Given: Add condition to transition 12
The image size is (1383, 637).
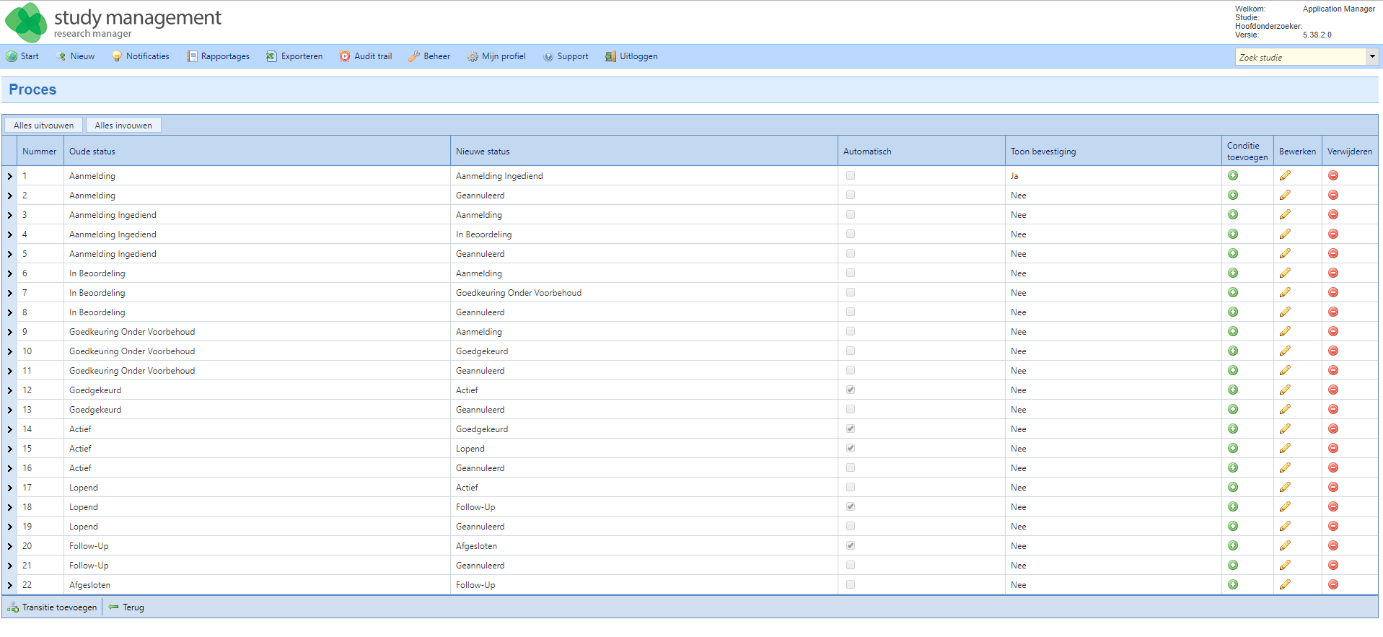Looking at the screenshot, I should 1233,390.
